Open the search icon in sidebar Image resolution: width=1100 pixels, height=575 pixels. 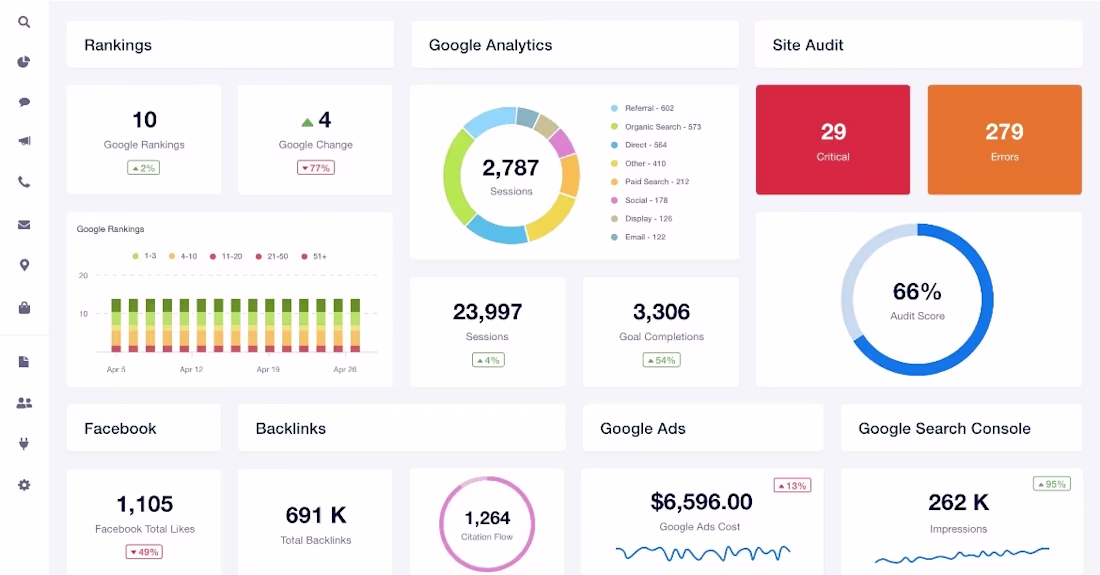pos(24,22)
